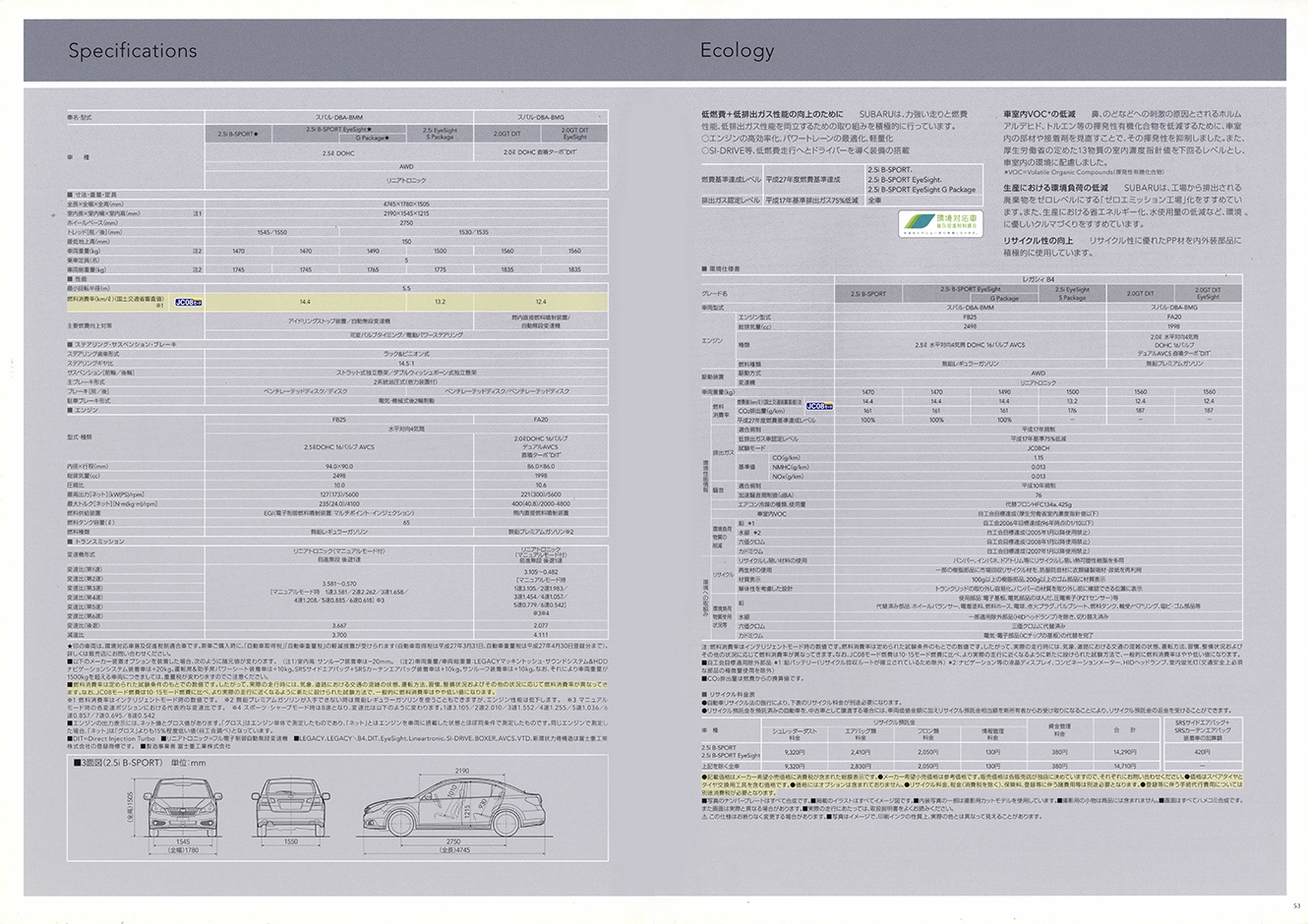Click heading "車室内VOC*の低減"
1308x924 pixels.
click(1040, 115)
